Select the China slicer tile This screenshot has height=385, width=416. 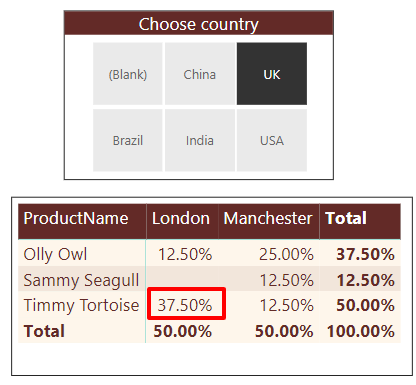point(200,74)
